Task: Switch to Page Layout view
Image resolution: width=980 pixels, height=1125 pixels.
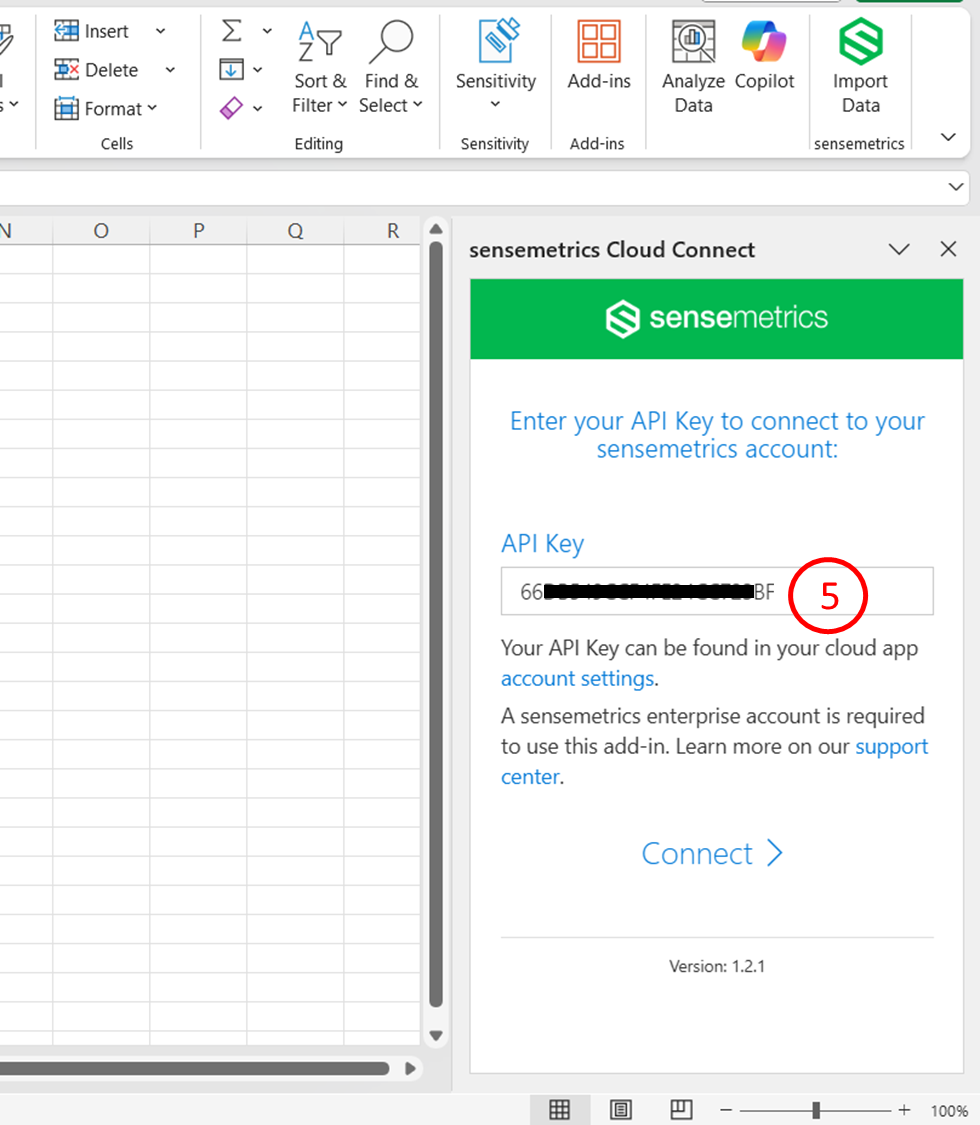Action: [x=621, y=1110]
